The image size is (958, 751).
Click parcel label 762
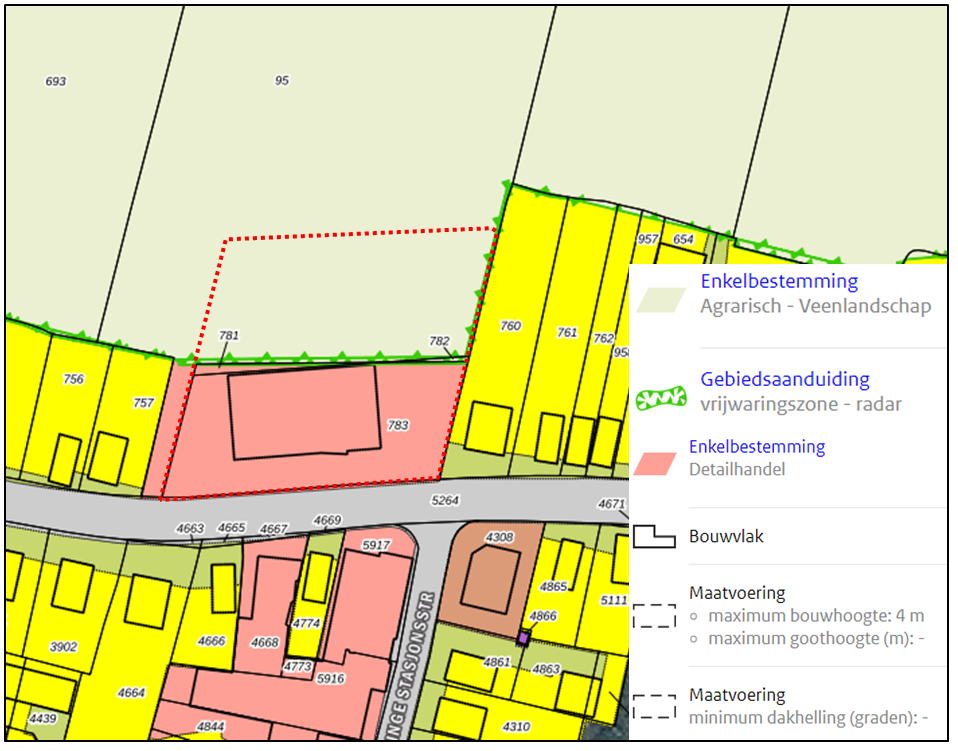[604, 338]
